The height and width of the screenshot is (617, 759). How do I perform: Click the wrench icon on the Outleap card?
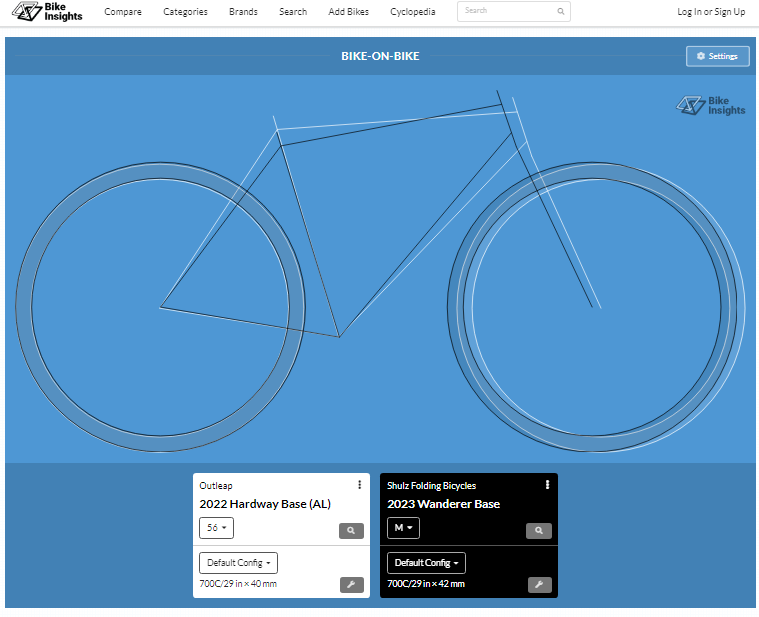351,585
